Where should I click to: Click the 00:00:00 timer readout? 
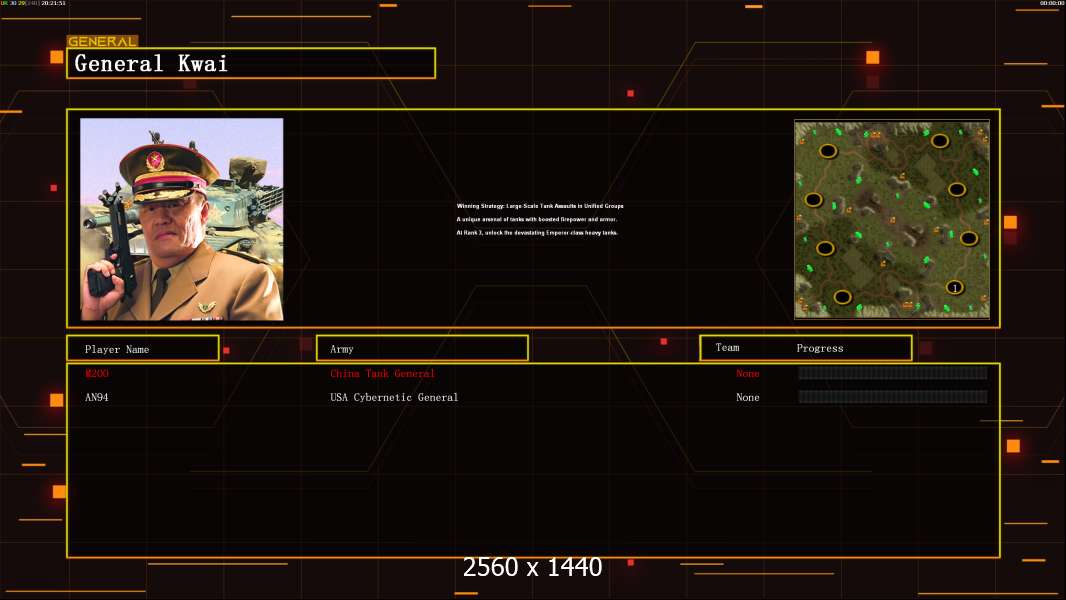tap(1052, 3)
